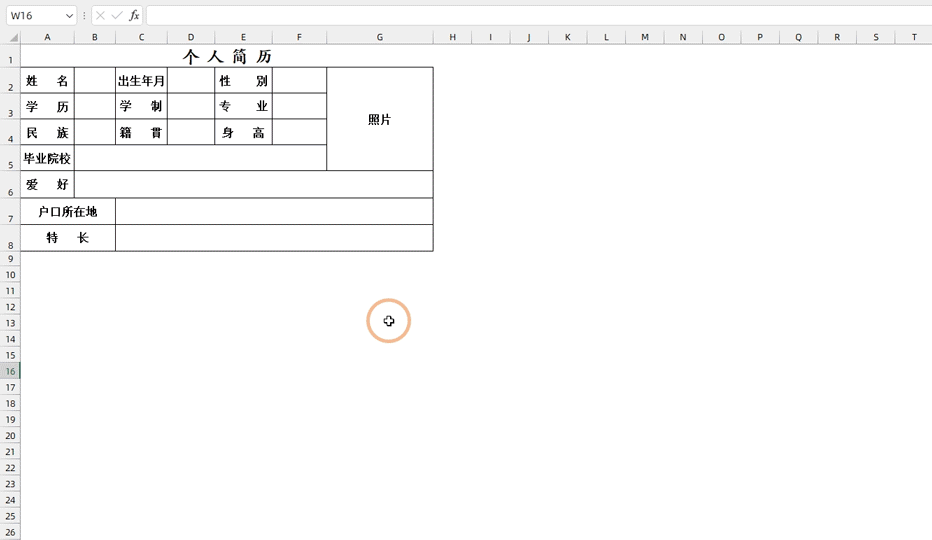Viewport: 932px width, 540px height.
Task: Select the 姓名 label cell
Action: tap(47, 81)
